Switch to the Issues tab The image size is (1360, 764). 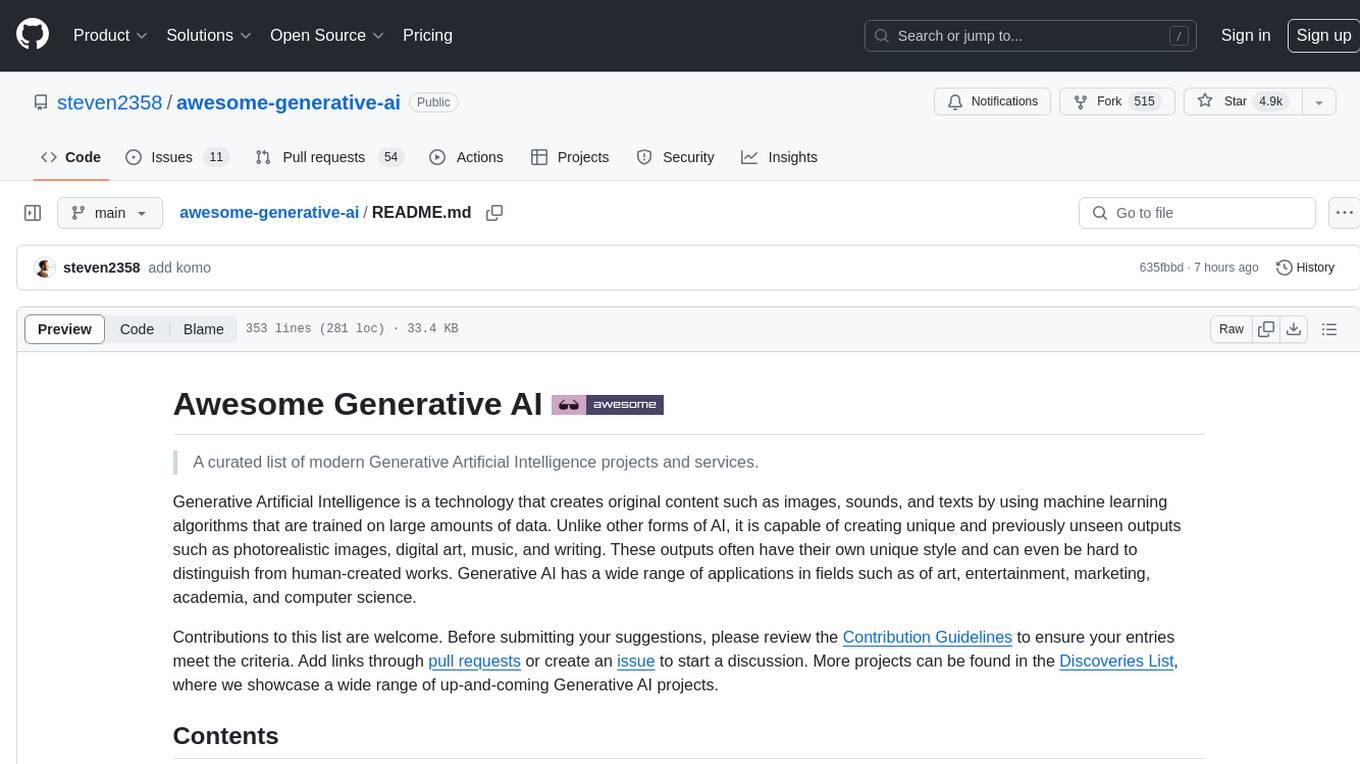177,157
